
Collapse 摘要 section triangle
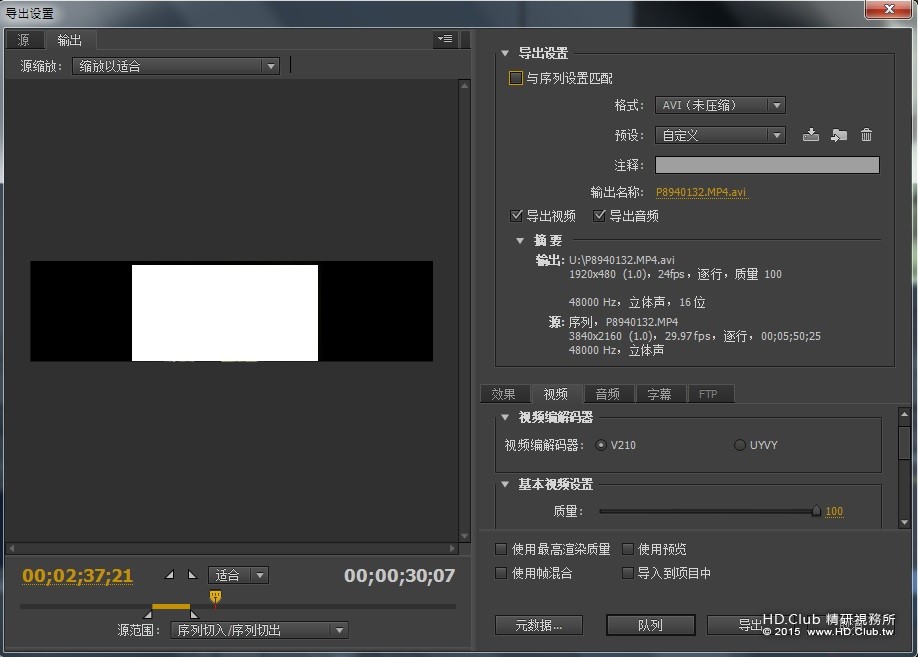520,241
